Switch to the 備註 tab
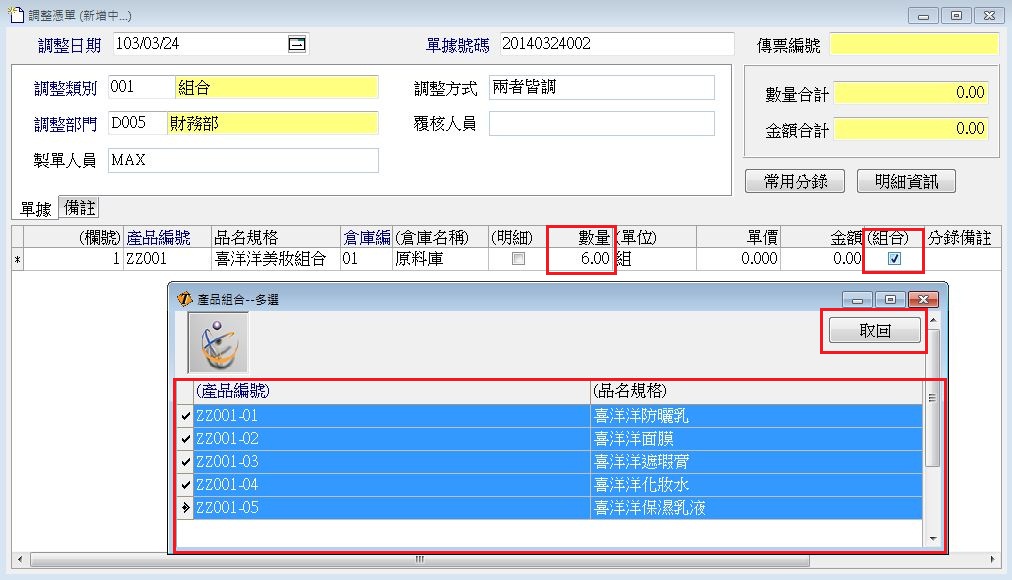This screenshot has height=580, width=1012. (x=80, y=207)
